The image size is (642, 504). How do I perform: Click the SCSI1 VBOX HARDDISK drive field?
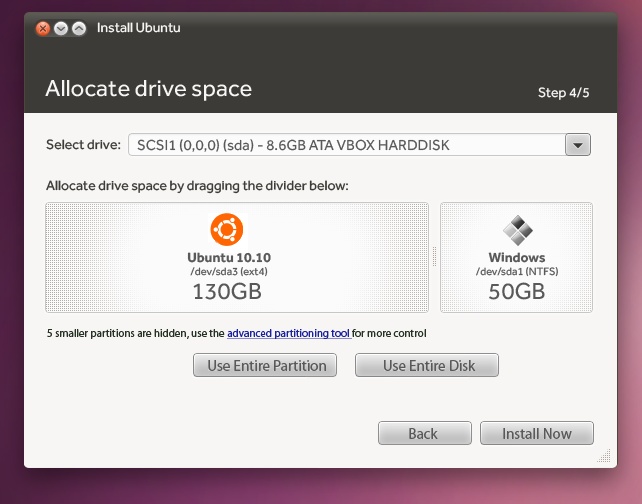[x=345, y=145]
